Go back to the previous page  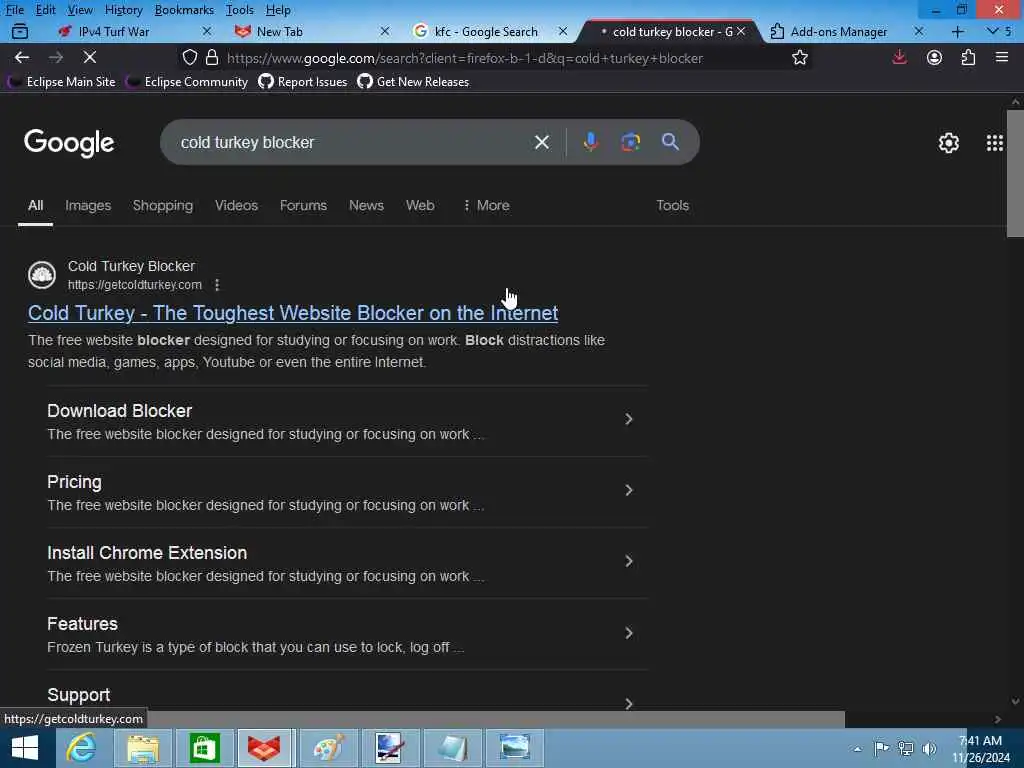coord(22,57)
